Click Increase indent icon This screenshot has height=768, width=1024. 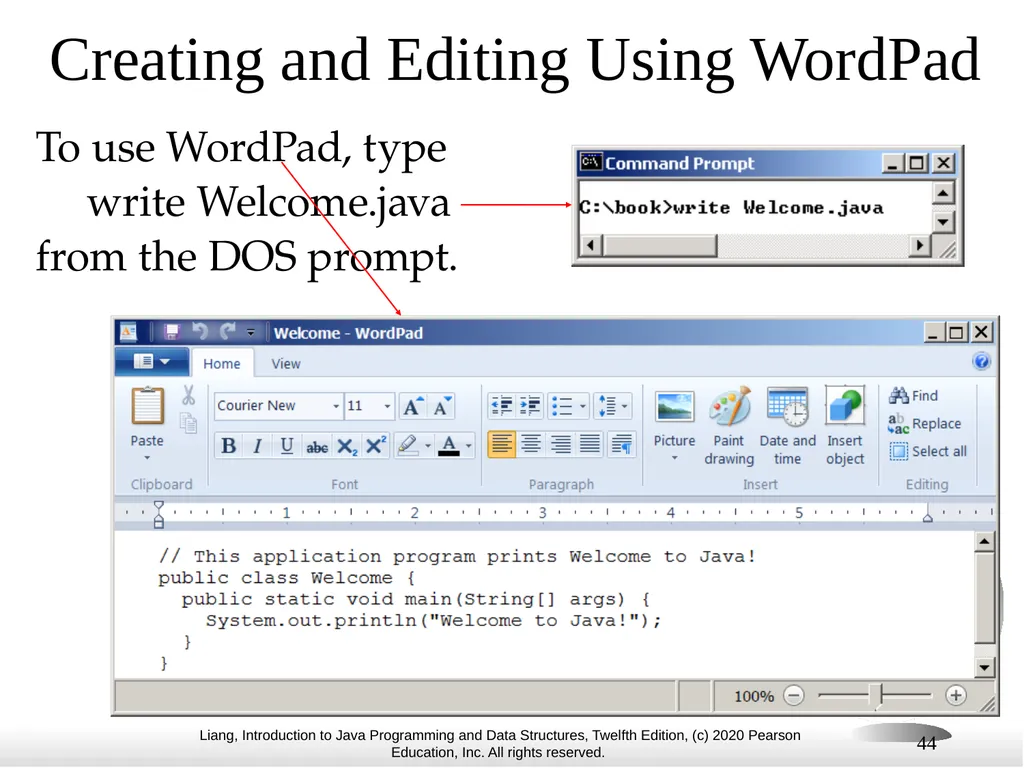[530, 406]
